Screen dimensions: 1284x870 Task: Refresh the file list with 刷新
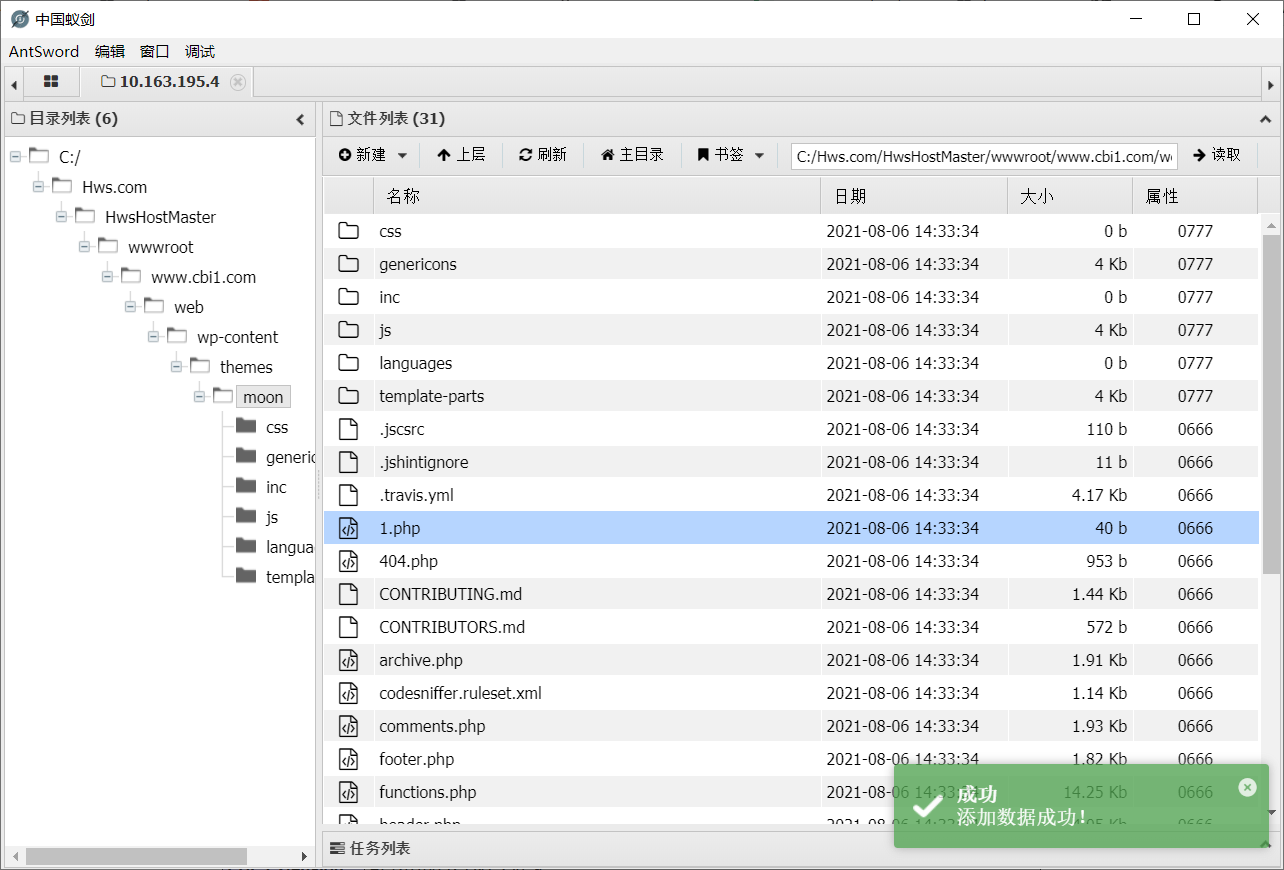543,155
